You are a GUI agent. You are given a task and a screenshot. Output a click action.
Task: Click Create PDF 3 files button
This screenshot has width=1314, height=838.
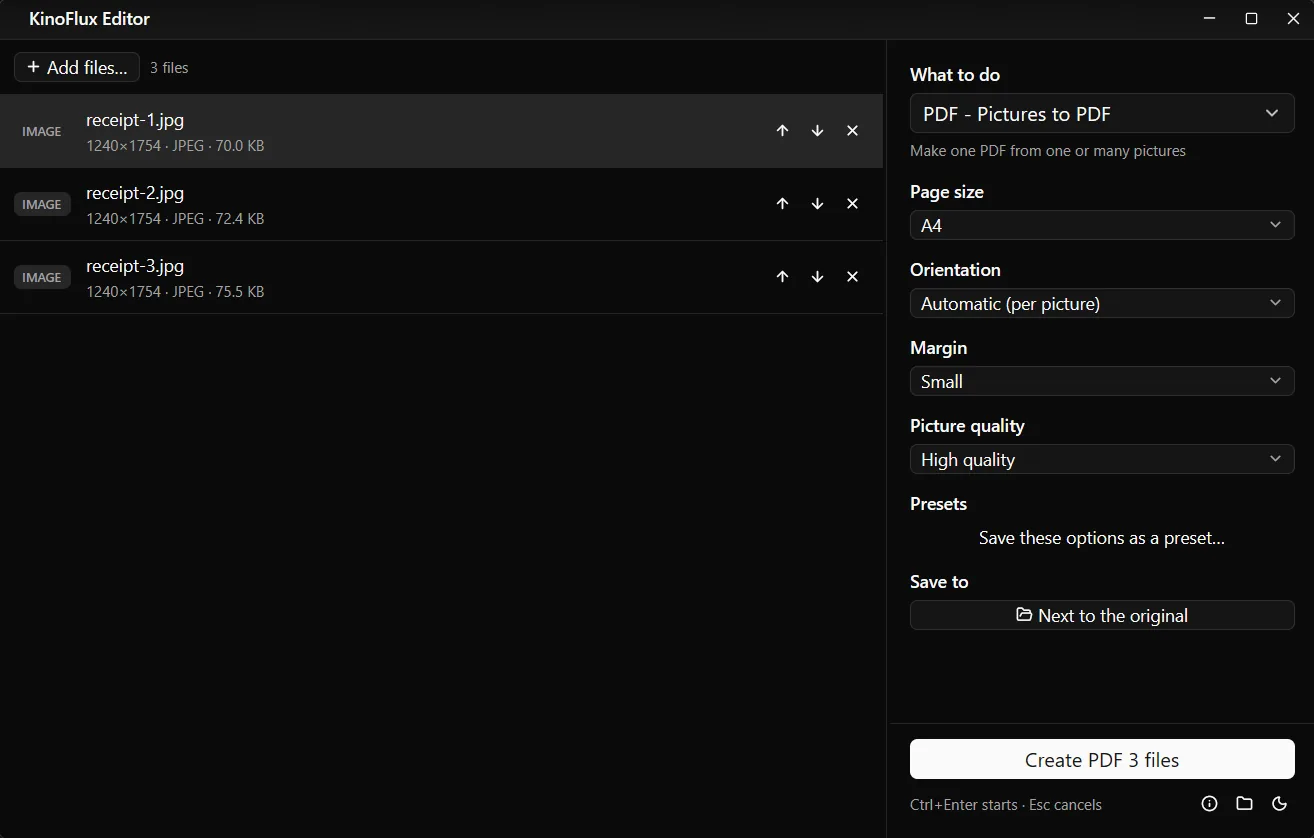pyautogui.click(x=1102, y=760)
